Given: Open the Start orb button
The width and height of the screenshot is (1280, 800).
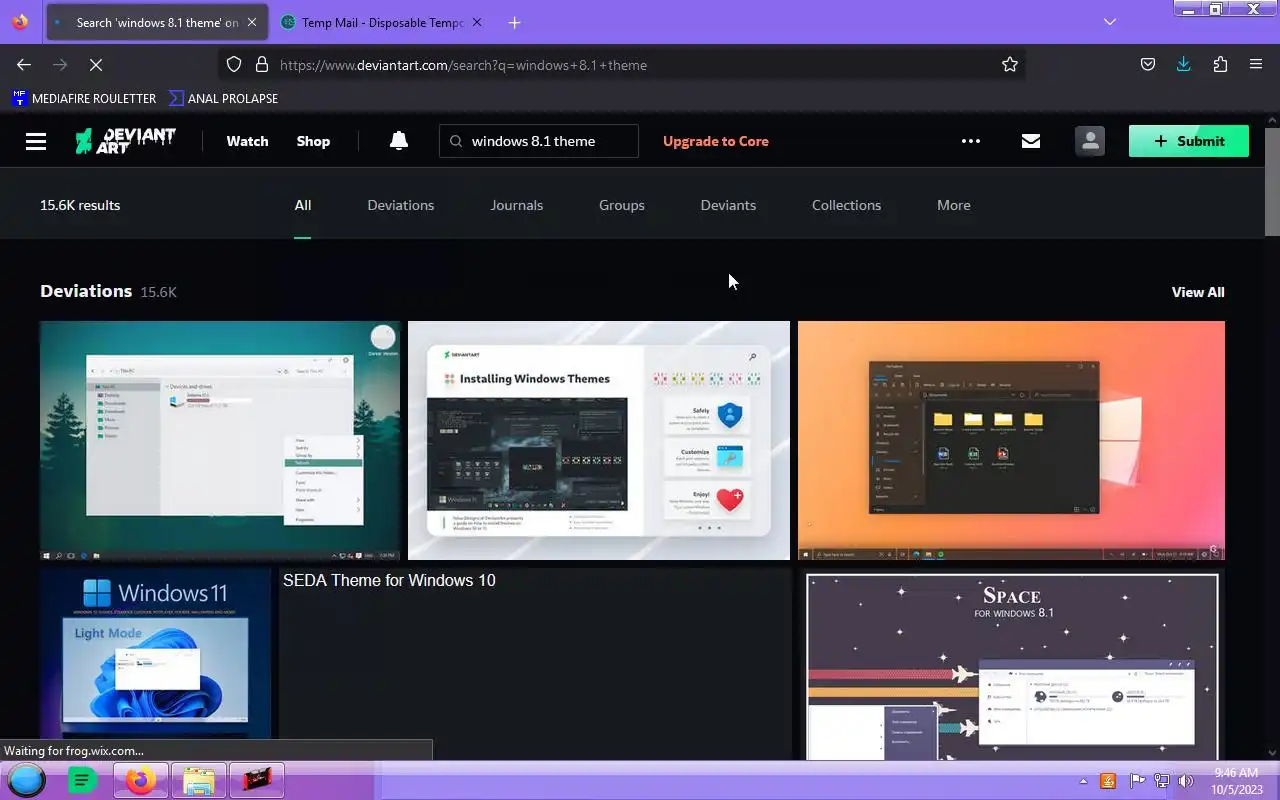Looking at the screenshot, I should 27,780.
